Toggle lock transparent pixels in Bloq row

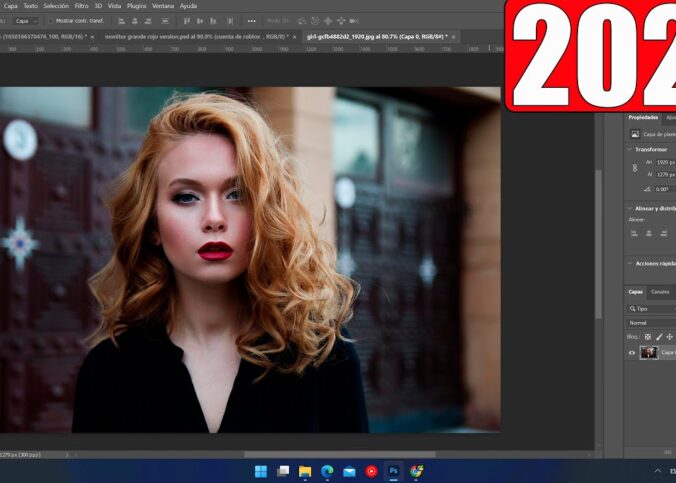coord(648,337)
